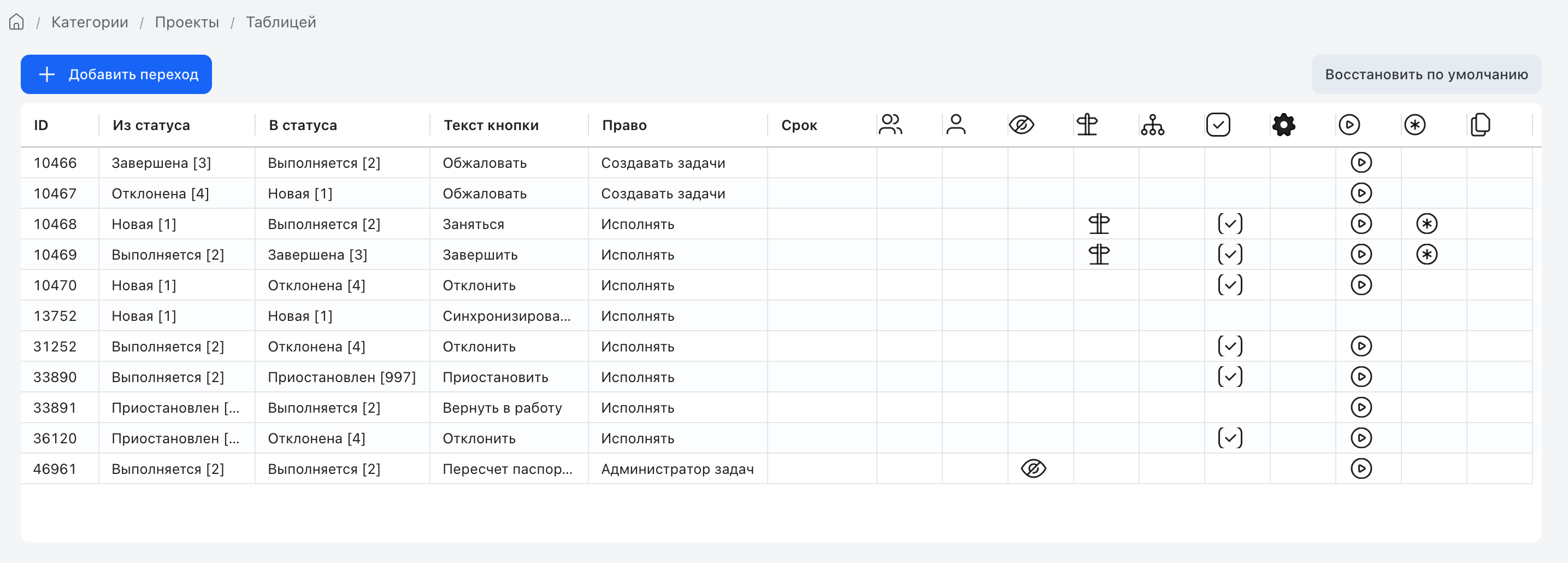Sort by the Из статуса column header
The image size is (1568, 563).
coord(151,126)
